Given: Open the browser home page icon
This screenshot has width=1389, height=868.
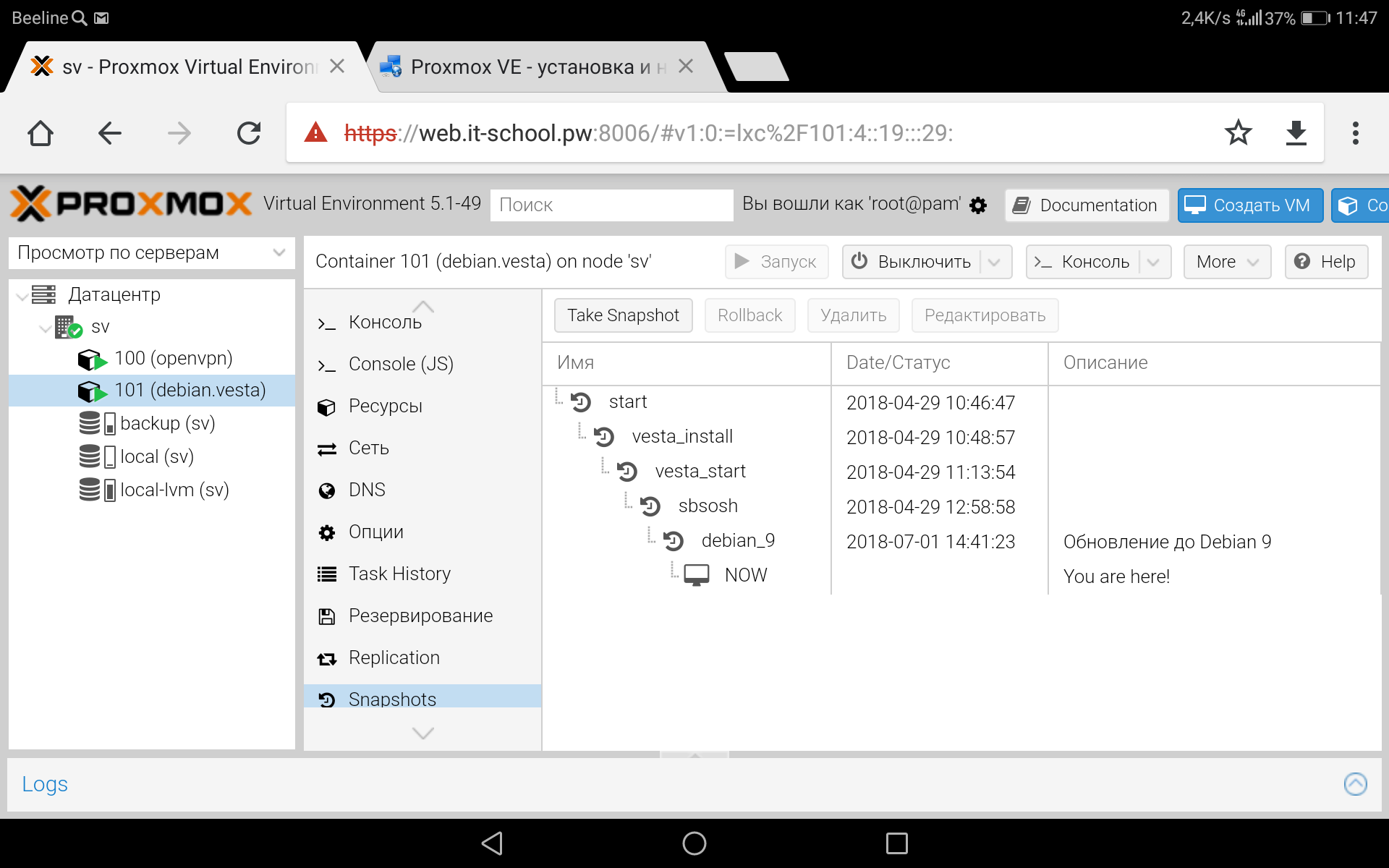Looking at the screenshot, I should click(x=41, y=133).
